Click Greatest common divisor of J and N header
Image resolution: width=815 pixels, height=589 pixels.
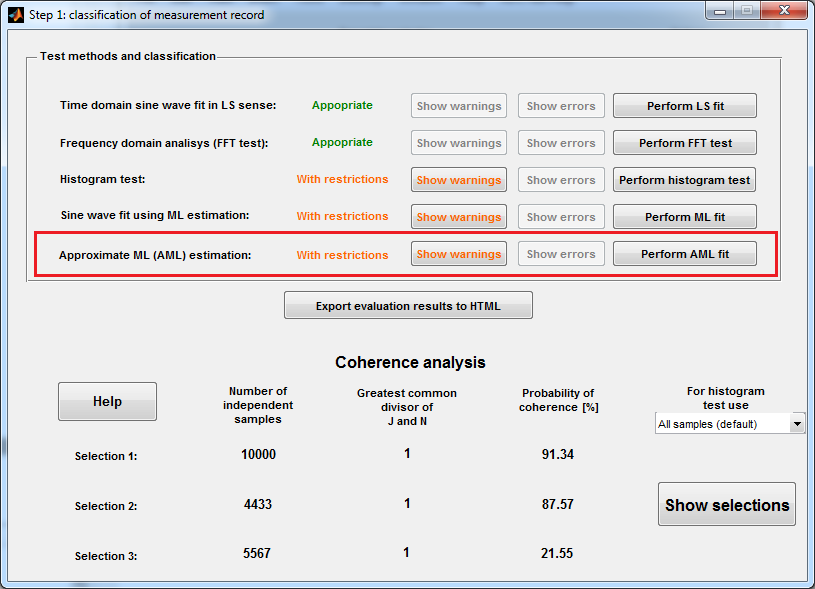(x=407, y=407)
